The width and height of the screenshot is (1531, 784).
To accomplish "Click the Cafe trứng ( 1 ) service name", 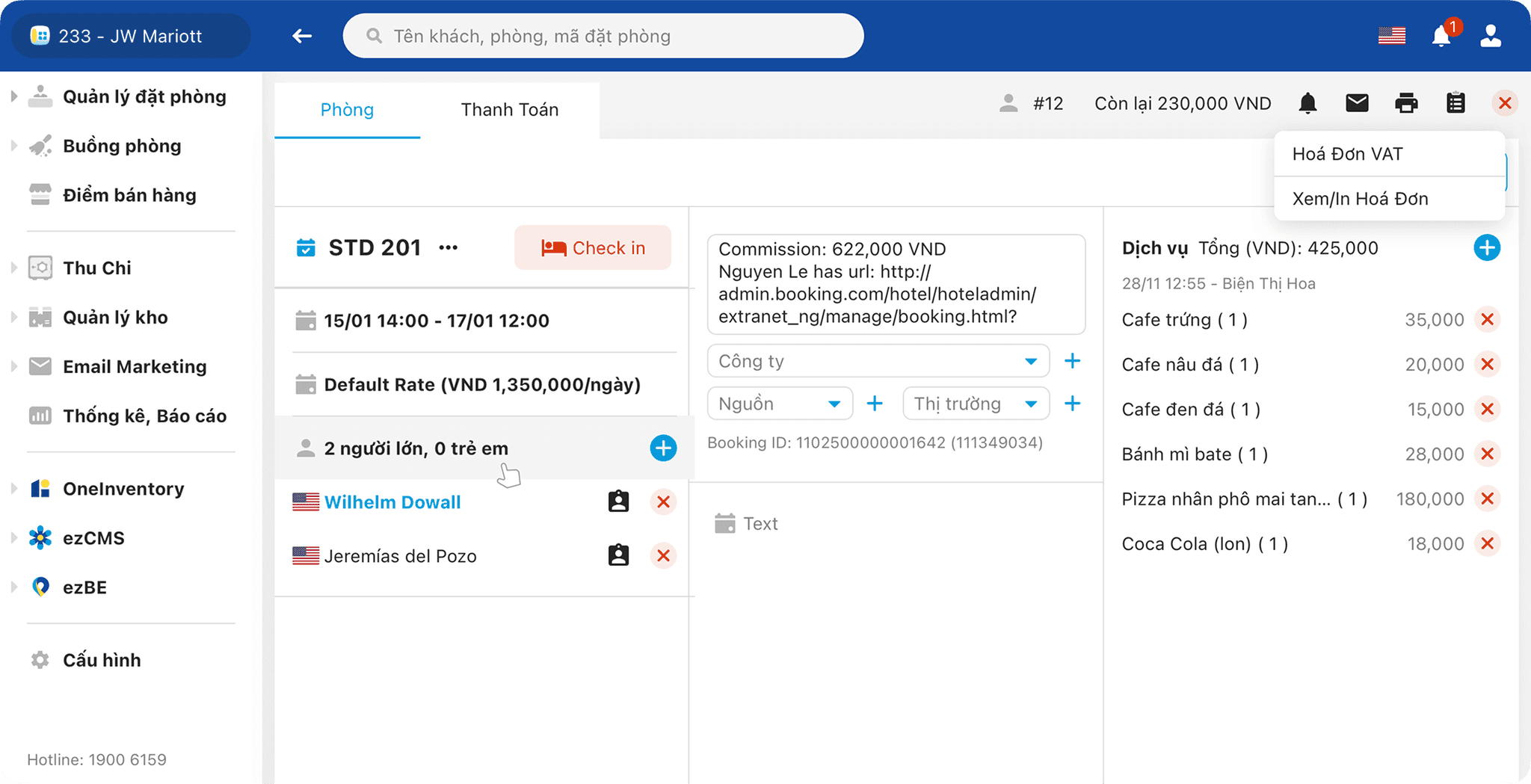I will point(1184,320).
